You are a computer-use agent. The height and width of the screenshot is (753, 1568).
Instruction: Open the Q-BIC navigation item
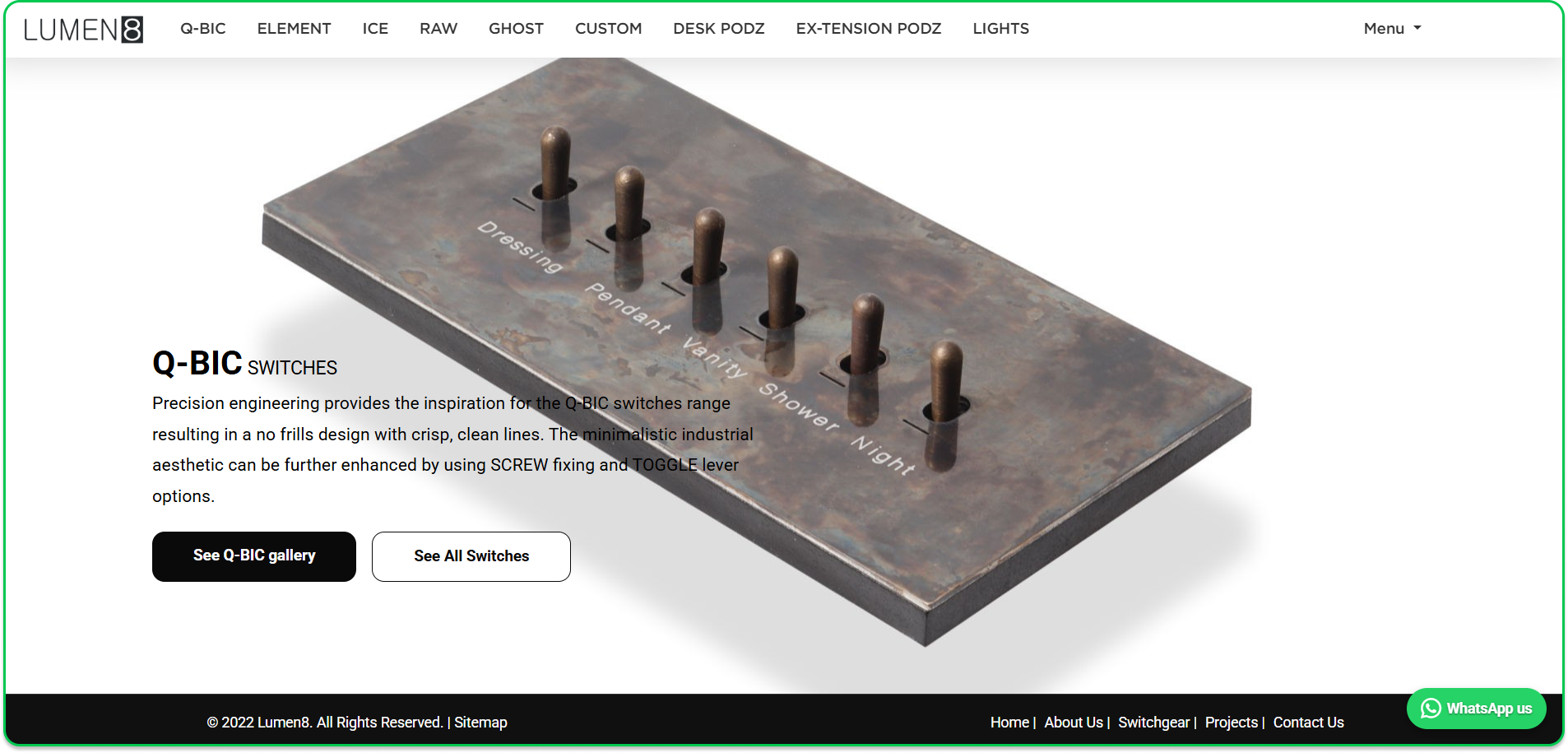tap(203, 29)
